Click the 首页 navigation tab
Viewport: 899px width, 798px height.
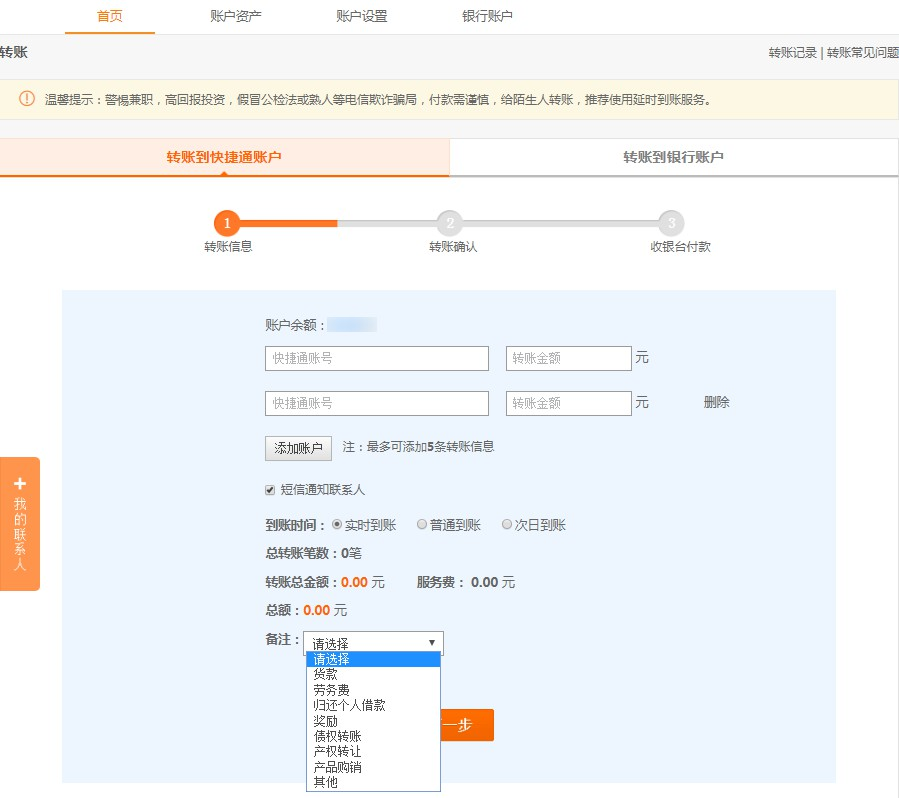point(109,17)
